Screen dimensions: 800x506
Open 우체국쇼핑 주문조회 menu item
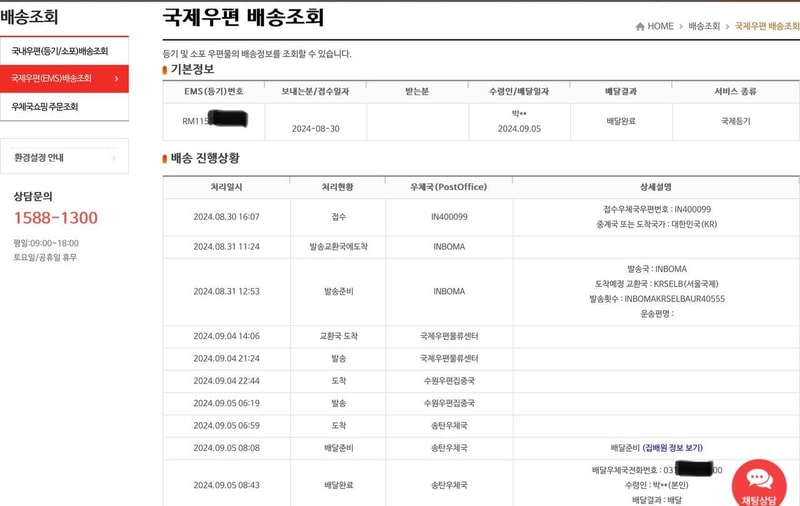point(45,106)
